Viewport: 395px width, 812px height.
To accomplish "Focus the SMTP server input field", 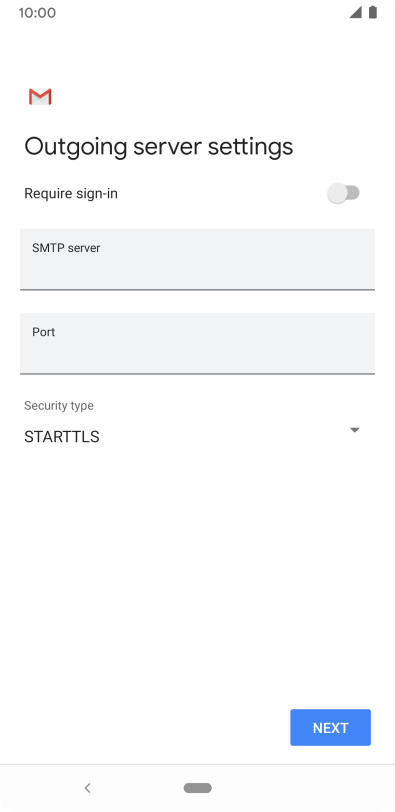I will (197, 259).
